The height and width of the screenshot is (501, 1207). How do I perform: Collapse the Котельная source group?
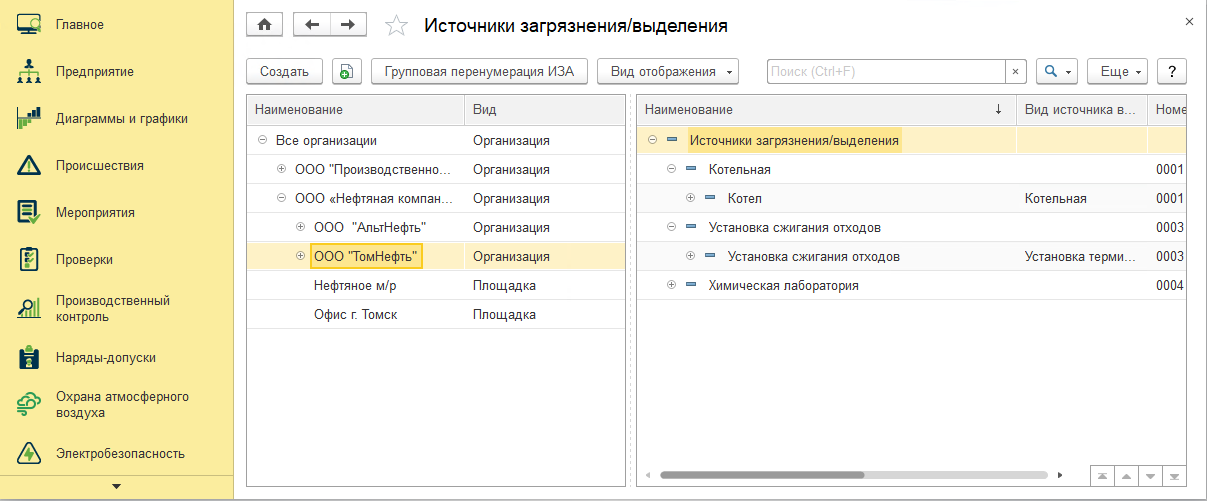coord(671,169)
